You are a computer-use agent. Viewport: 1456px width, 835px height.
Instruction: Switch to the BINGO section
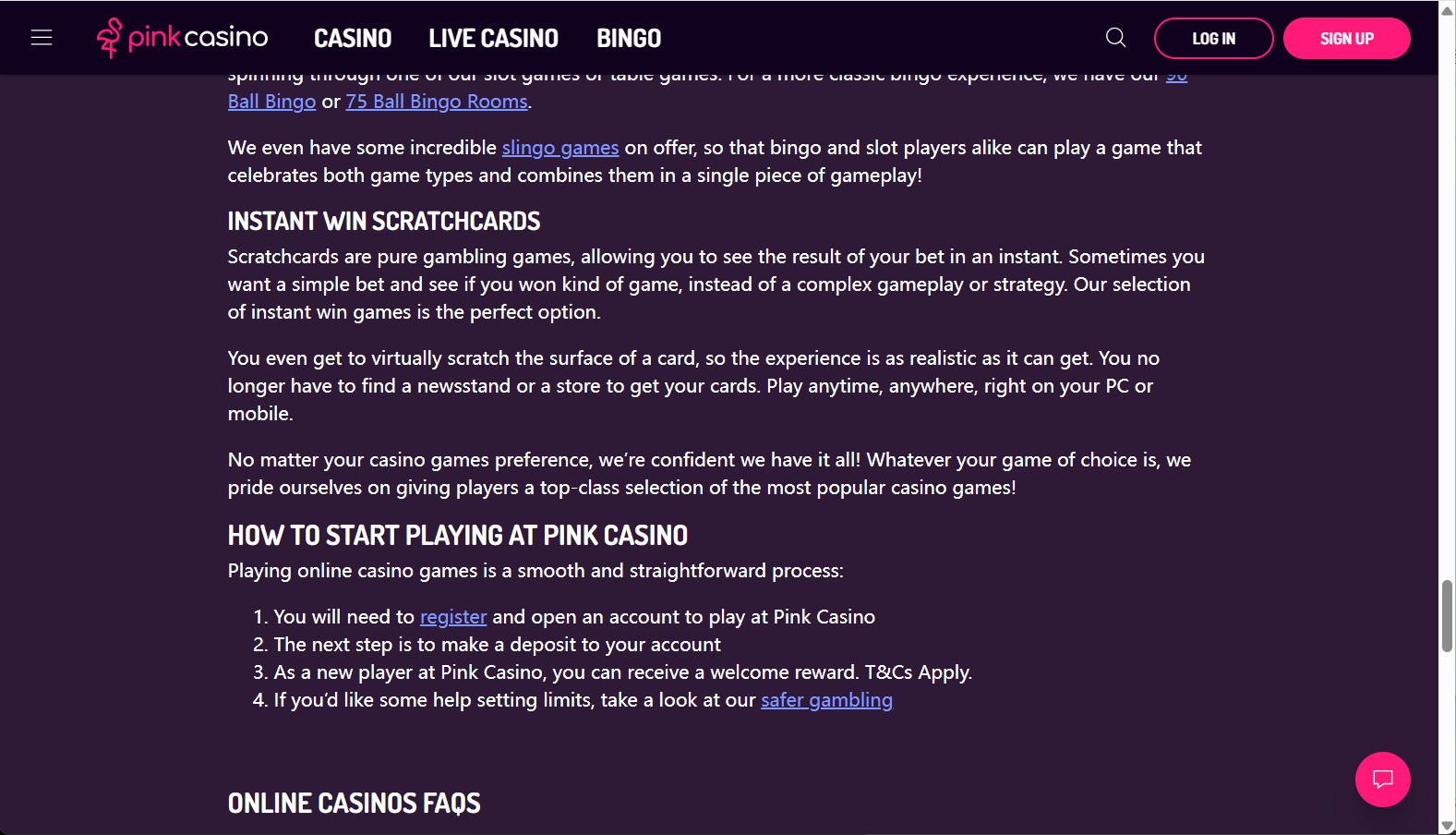coord(629,38)
